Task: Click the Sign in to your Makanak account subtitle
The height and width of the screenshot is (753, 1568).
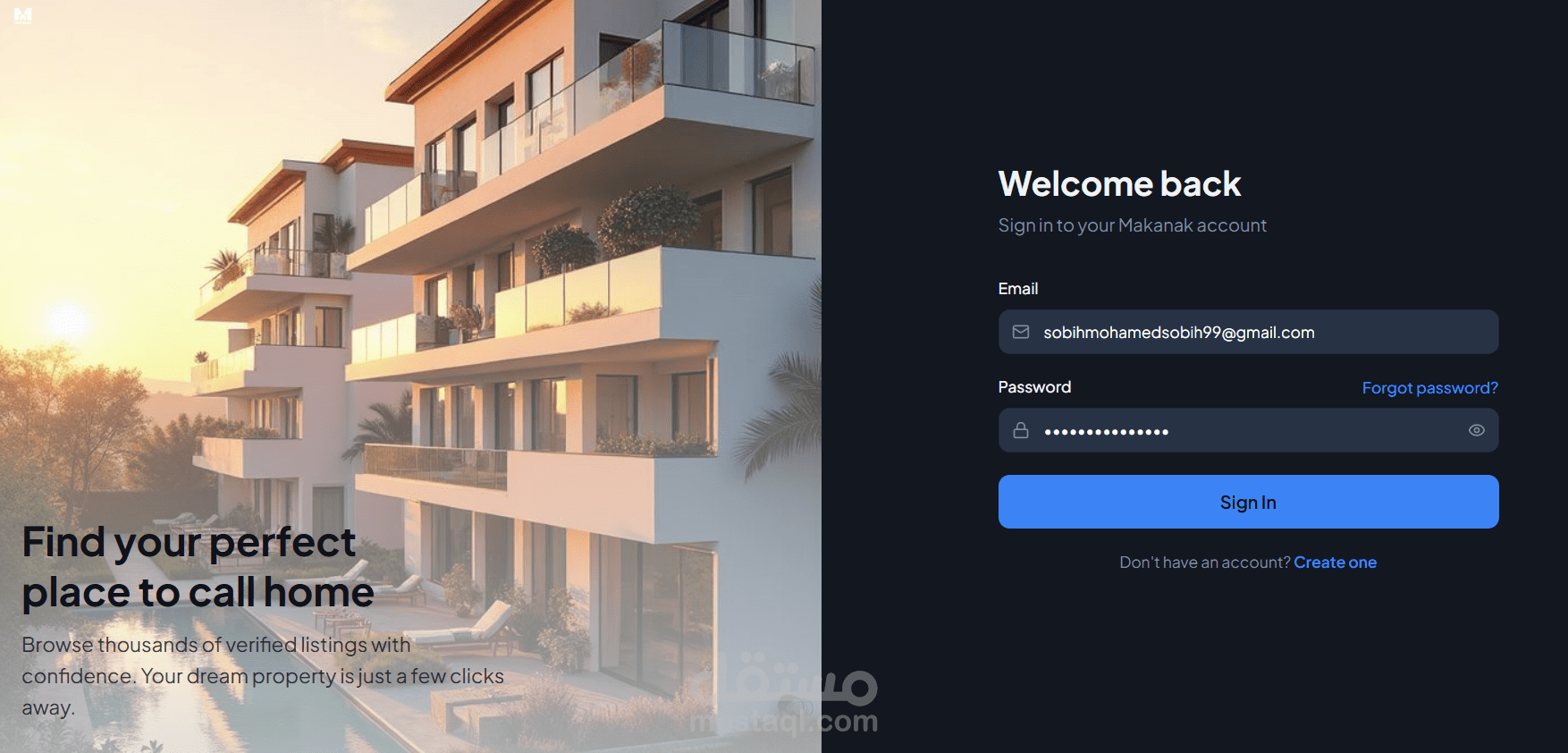Action: [1132, 225]
